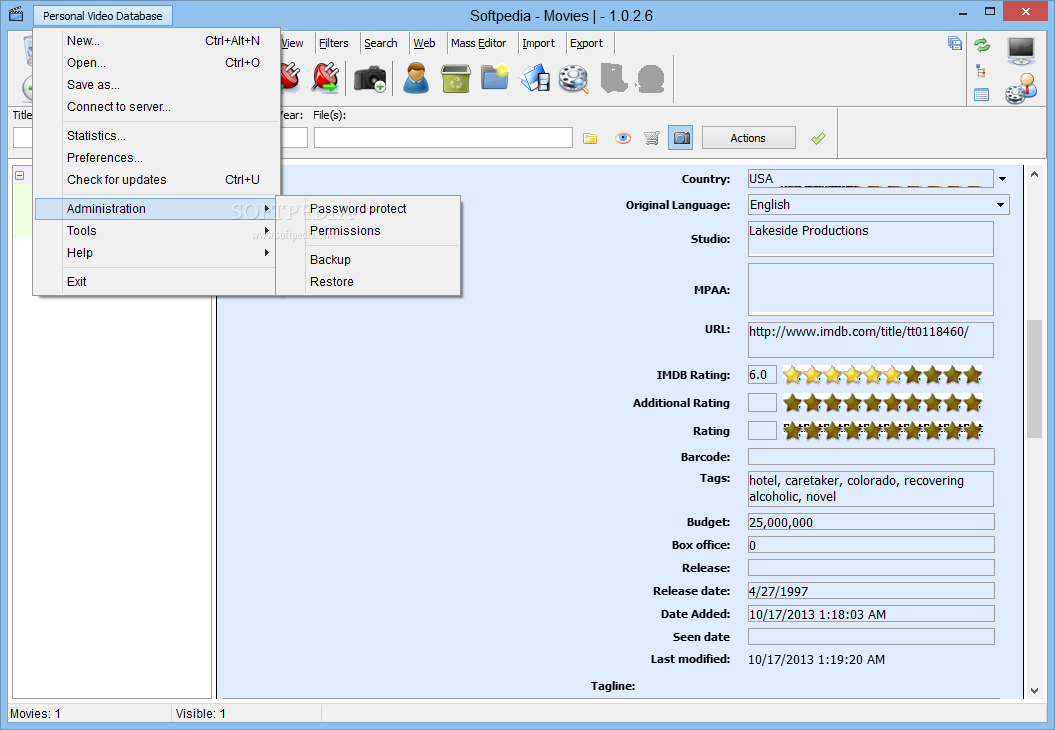The width and height of the screenshot is (1055, 730).
Task: Click the Release date field 4/27/1997
Action: tap(871, 591)
